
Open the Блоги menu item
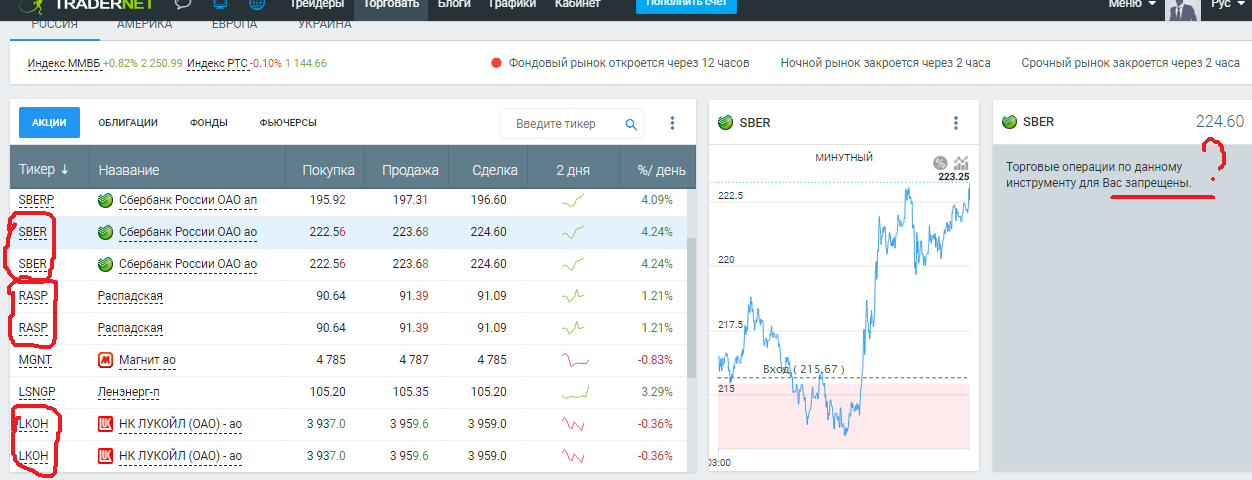454,5
